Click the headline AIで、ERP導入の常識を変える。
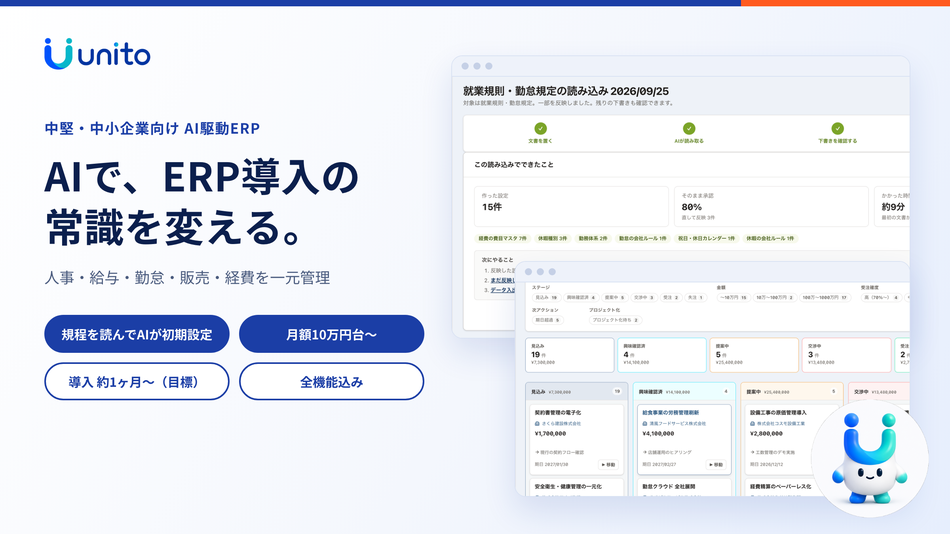This screenshot has height=534, width=950. click(x=202, y=202)
